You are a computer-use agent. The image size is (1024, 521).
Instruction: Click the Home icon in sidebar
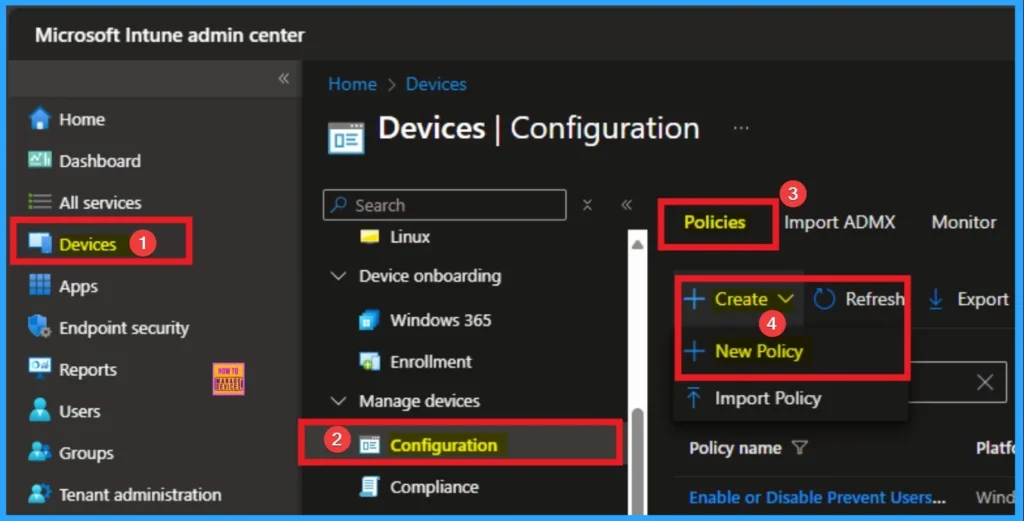click(x=40, y=119)
